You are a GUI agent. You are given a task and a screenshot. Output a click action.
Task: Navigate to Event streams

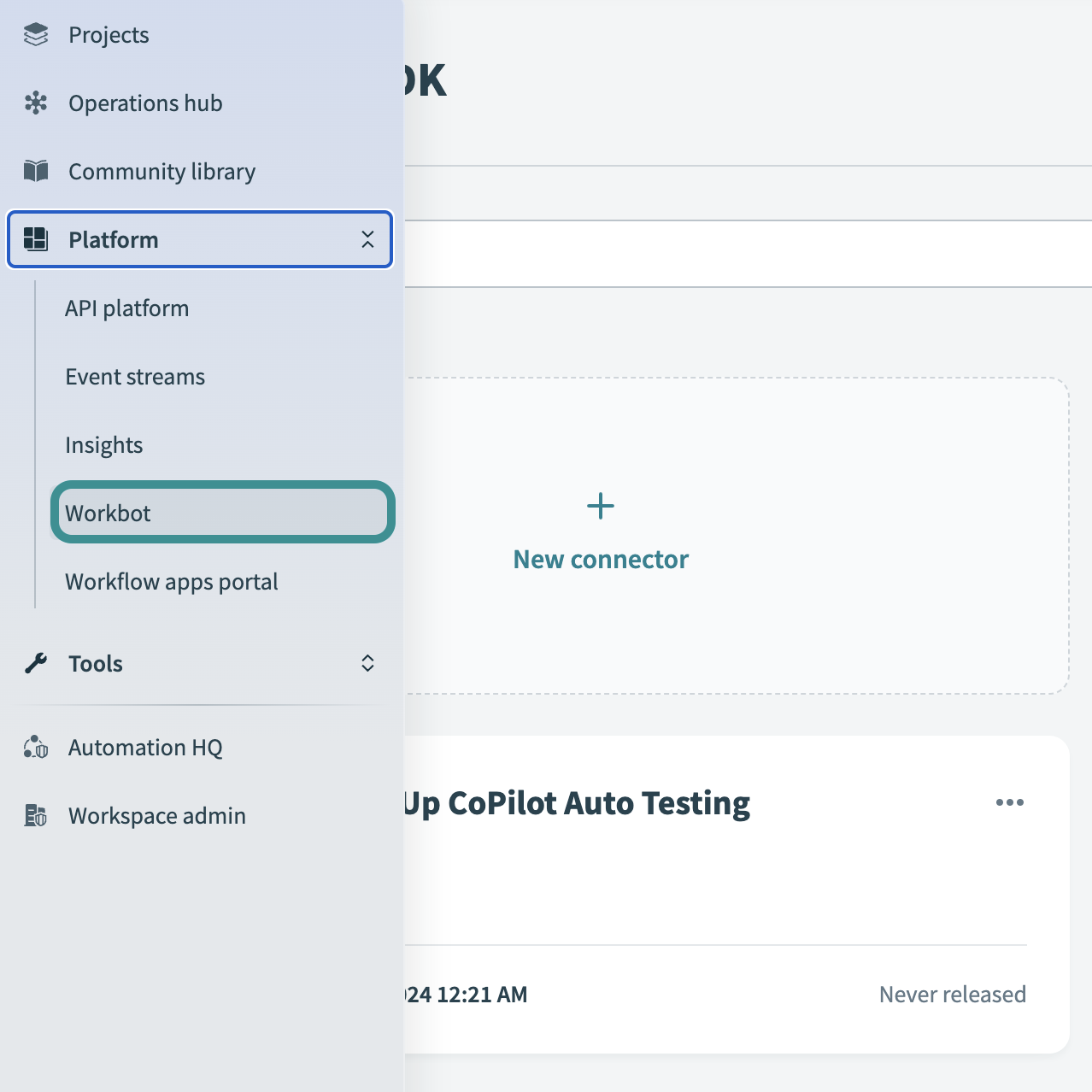tap(134, 376)
